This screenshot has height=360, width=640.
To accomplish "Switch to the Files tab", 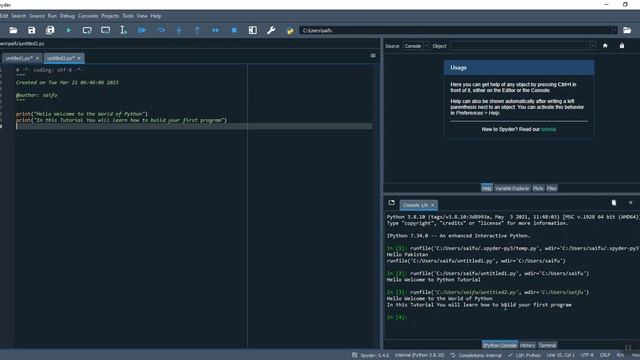I will tap(551, 188).
